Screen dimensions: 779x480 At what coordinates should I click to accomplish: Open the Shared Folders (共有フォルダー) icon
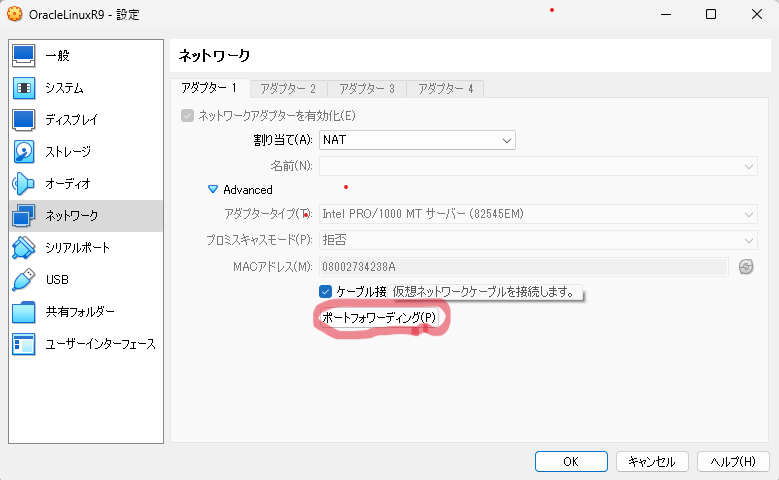pyautogui.click(x=24, y=312)
